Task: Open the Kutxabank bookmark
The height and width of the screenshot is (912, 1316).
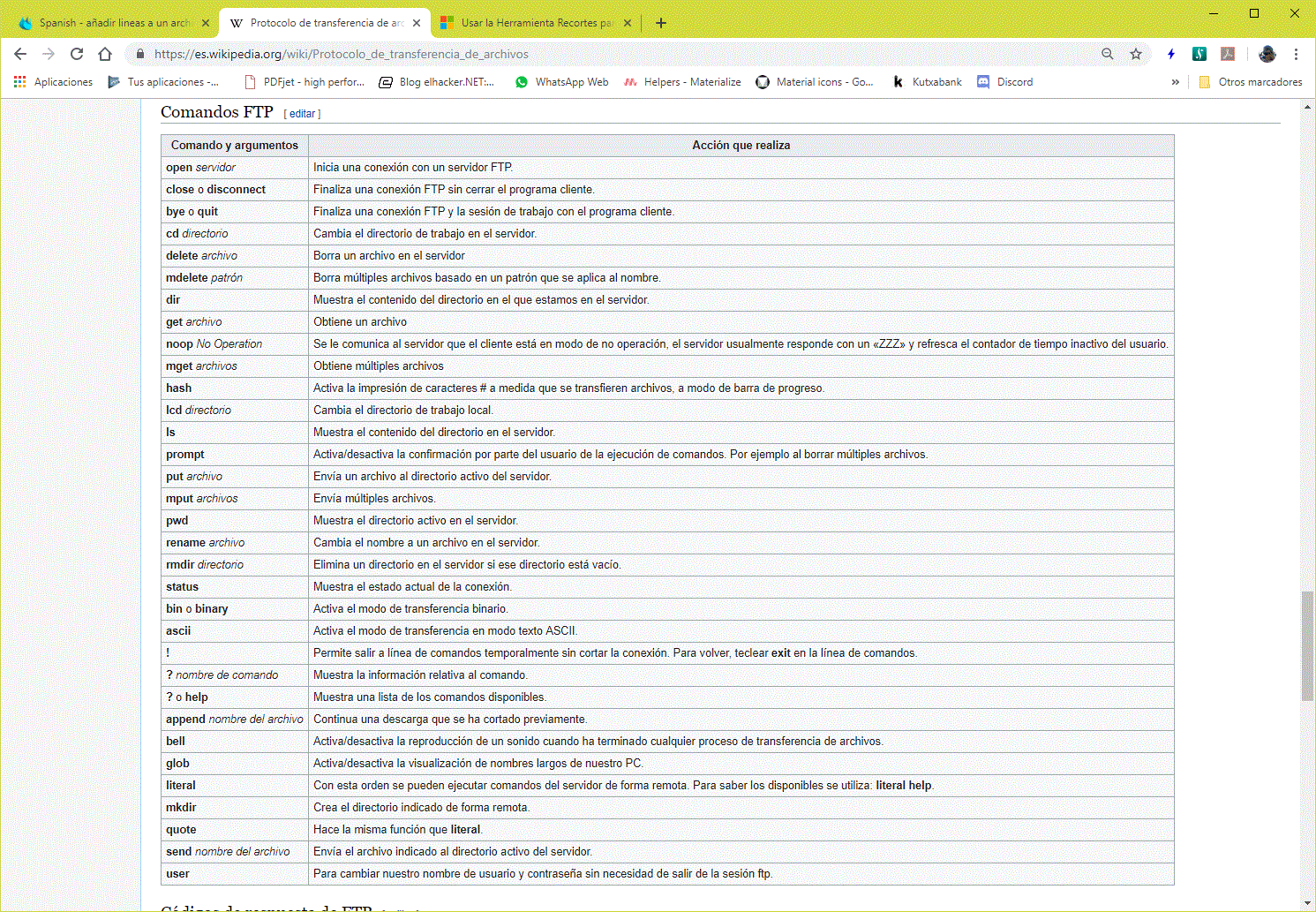Action: point(927,82)
